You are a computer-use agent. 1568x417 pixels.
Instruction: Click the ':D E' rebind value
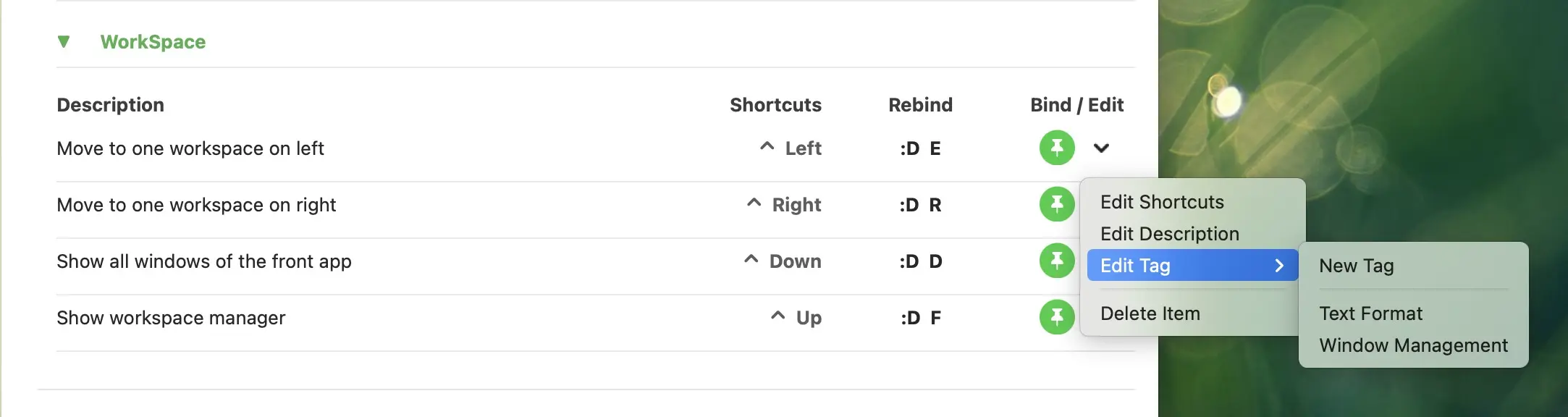pos(920,148)
